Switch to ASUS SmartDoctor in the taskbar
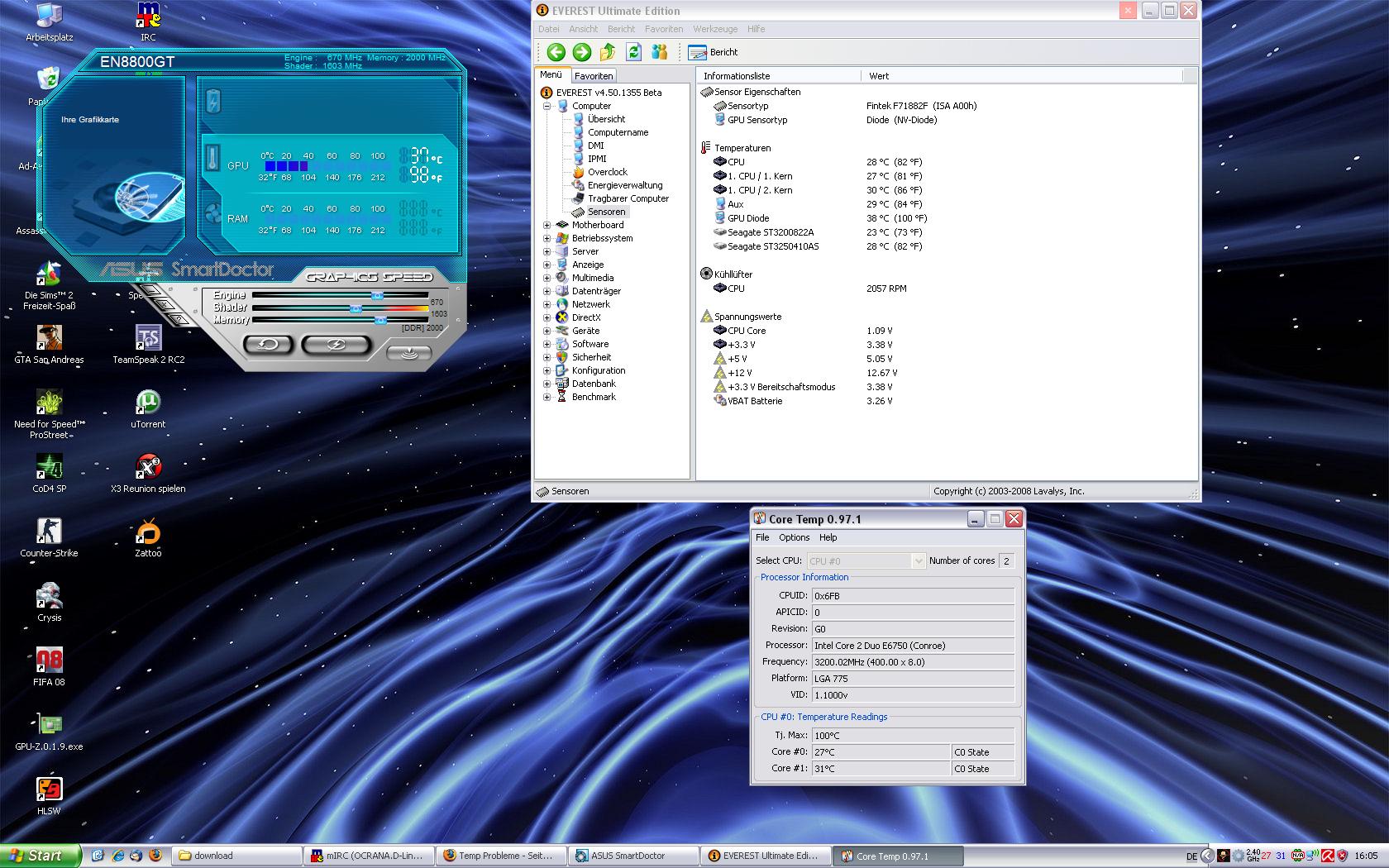This screenshot has width=1389, height=868. click(633, 856)
